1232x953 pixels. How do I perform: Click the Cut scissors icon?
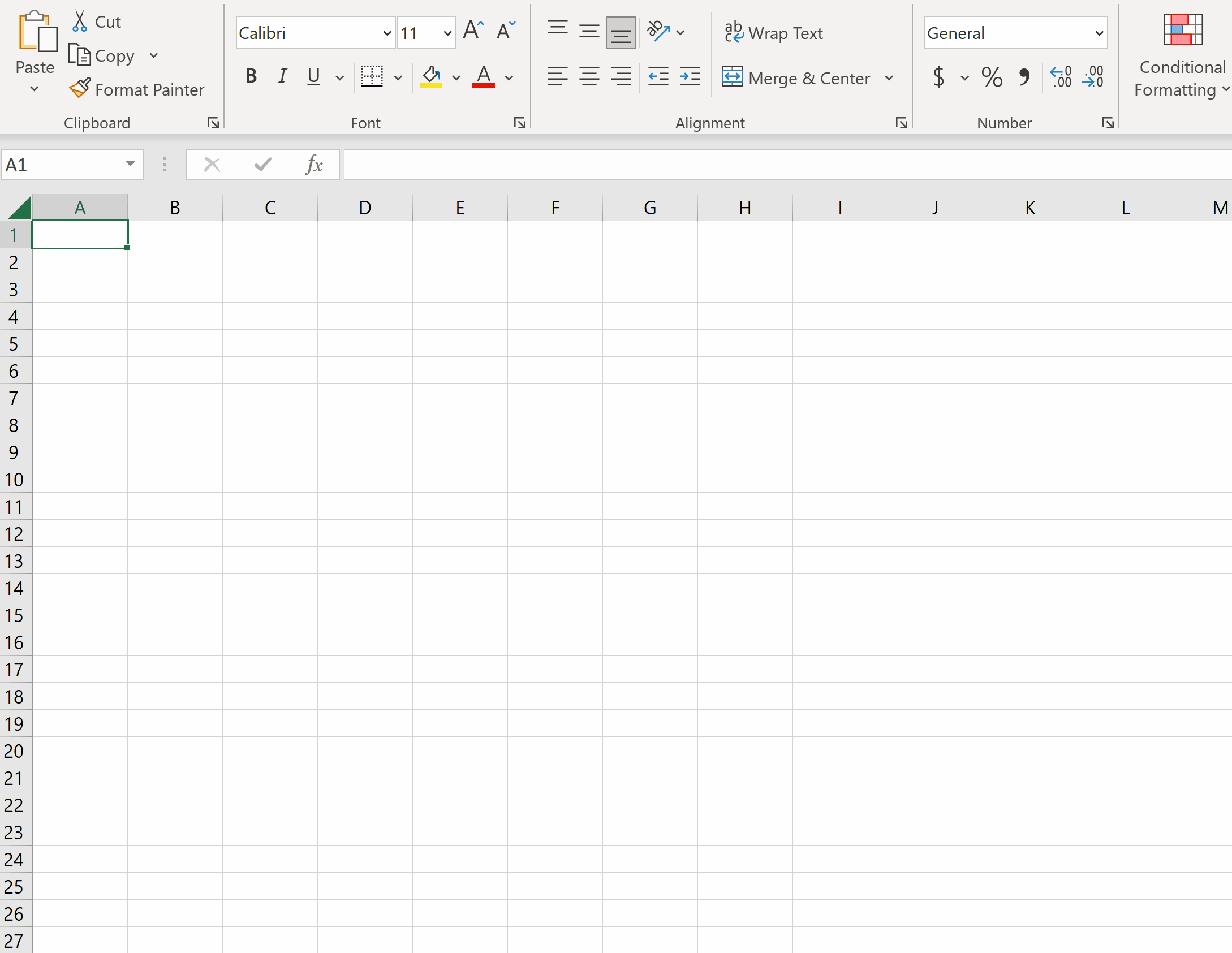point(80,21)
